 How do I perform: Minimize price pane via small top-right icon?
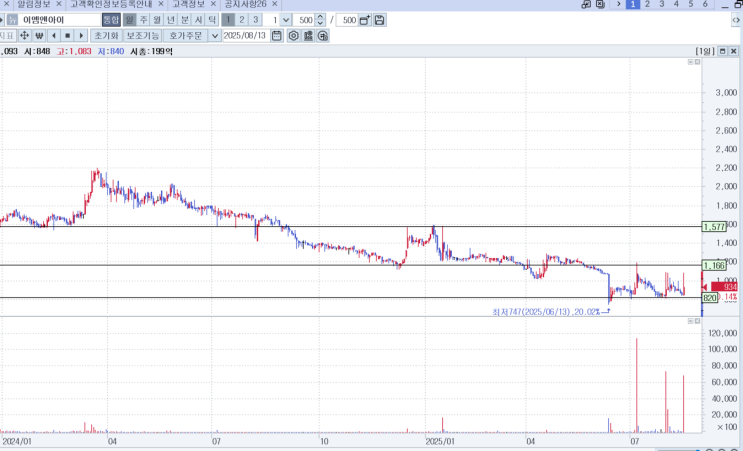tap(690, 62)
